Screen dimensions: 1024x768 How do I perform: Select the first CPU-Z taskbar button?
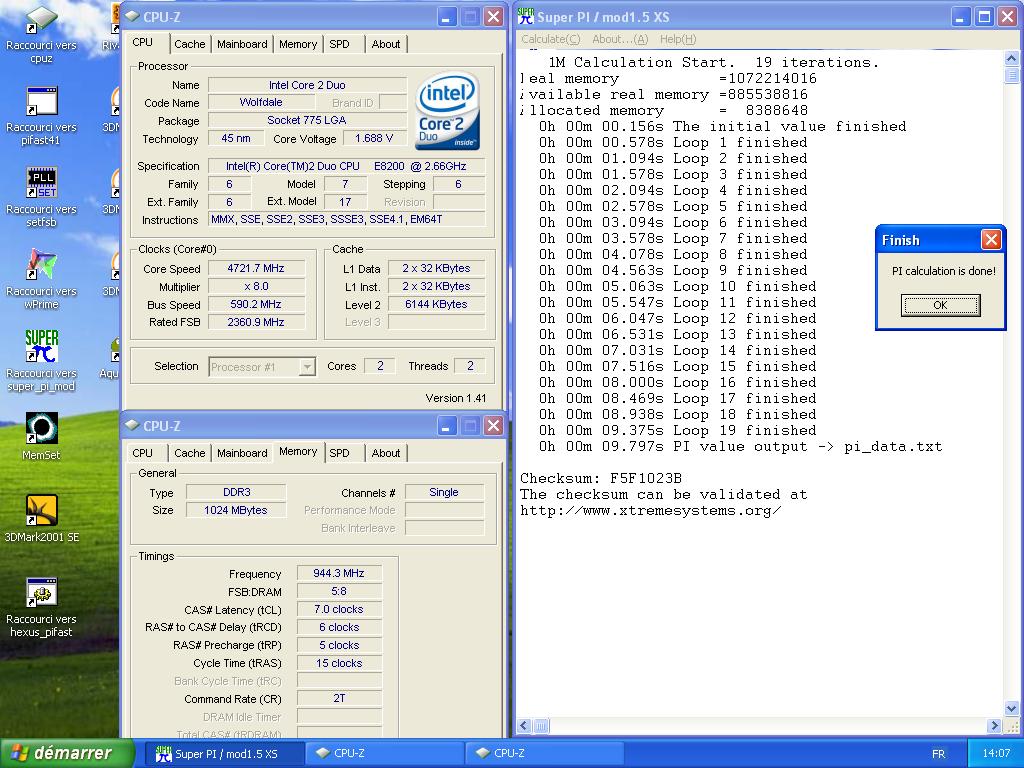pos(385,754)
